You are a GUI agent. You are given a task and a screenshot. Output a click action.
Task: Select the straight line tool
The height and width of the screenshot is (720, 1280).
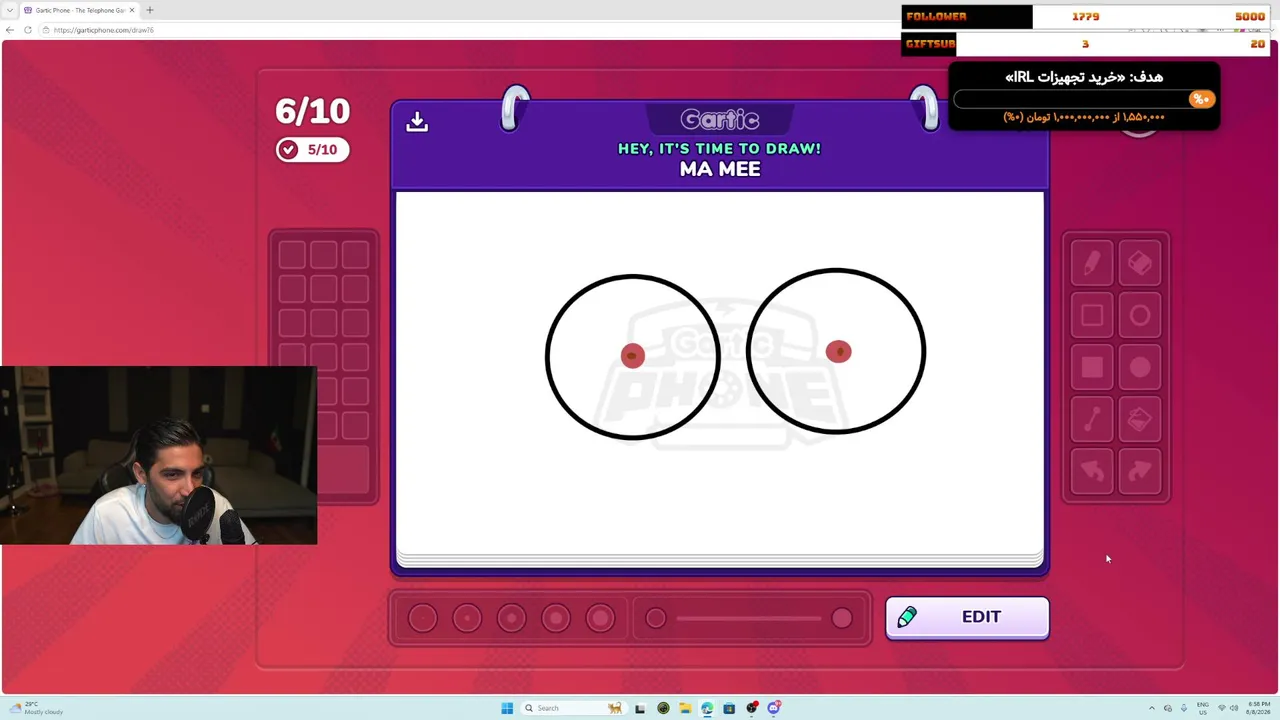(x=1091, y=420)
